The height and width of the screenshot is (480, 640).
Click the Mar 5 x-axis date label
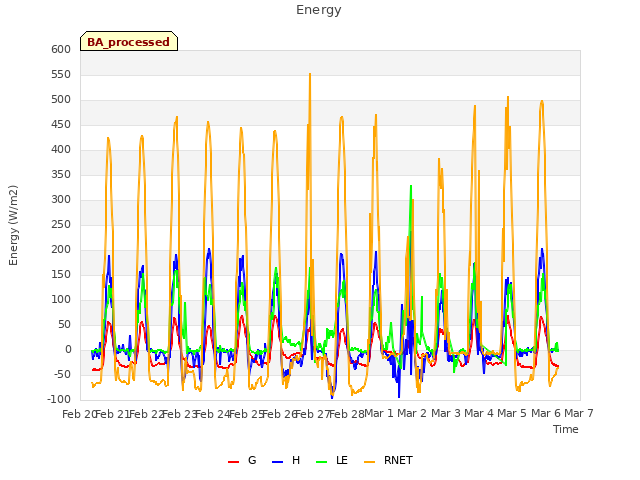click(x=512, y=414)
